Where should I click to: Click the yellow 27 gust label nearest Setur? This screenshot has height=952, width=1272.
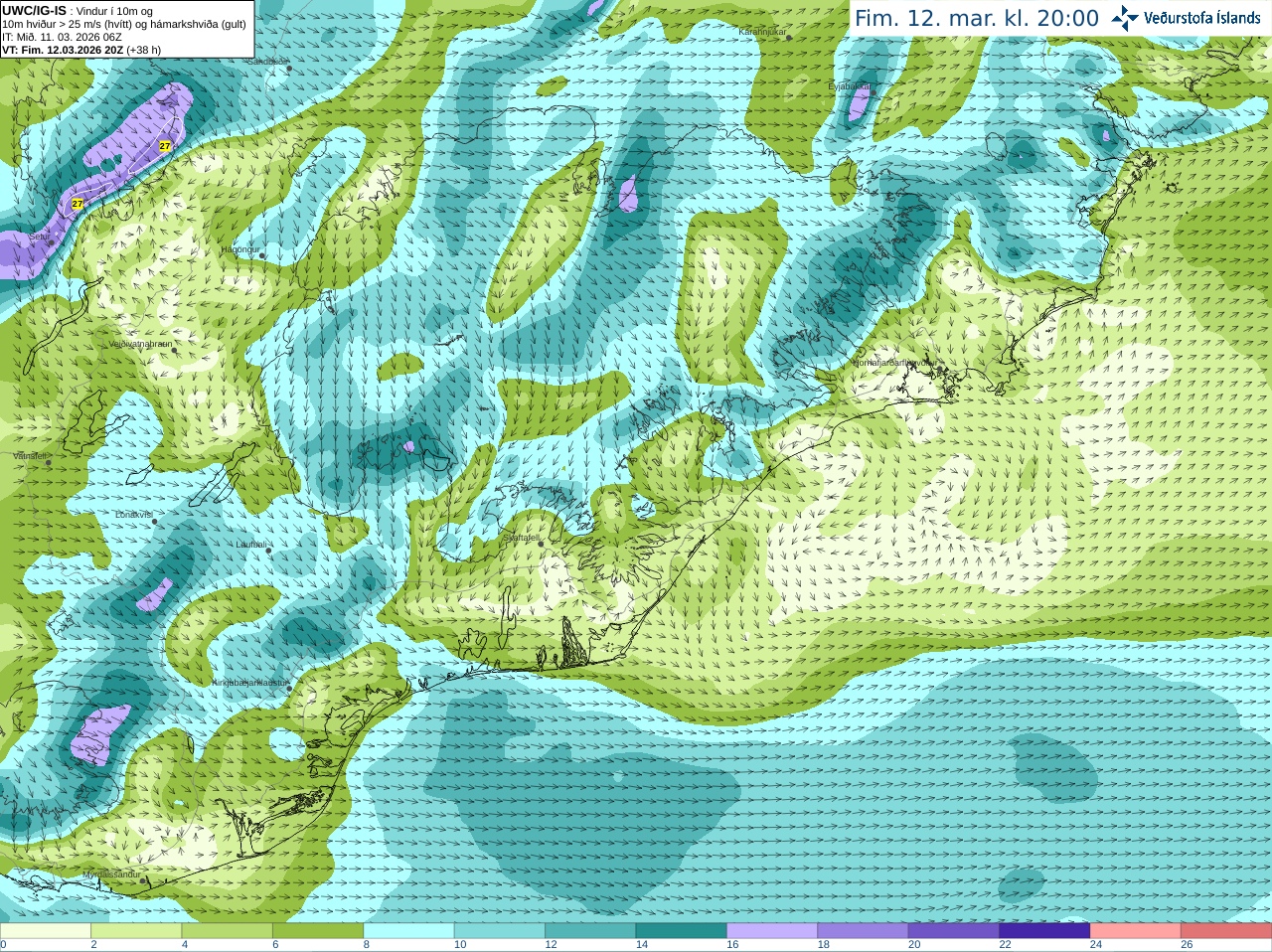77,204
